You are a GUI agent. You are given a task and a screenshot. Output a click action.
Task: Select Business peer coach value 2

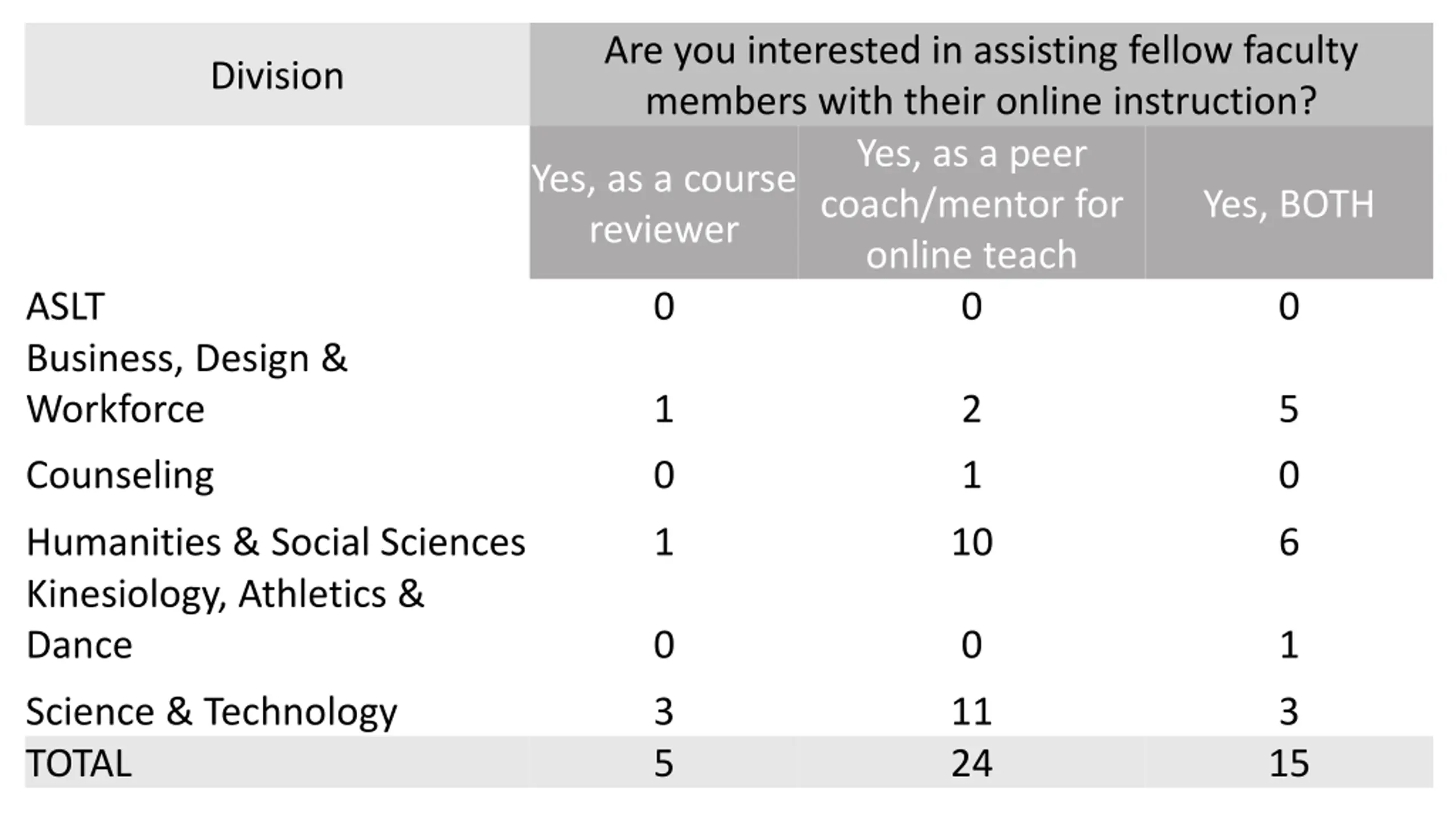pyautogui.click(x=971, y=409)
